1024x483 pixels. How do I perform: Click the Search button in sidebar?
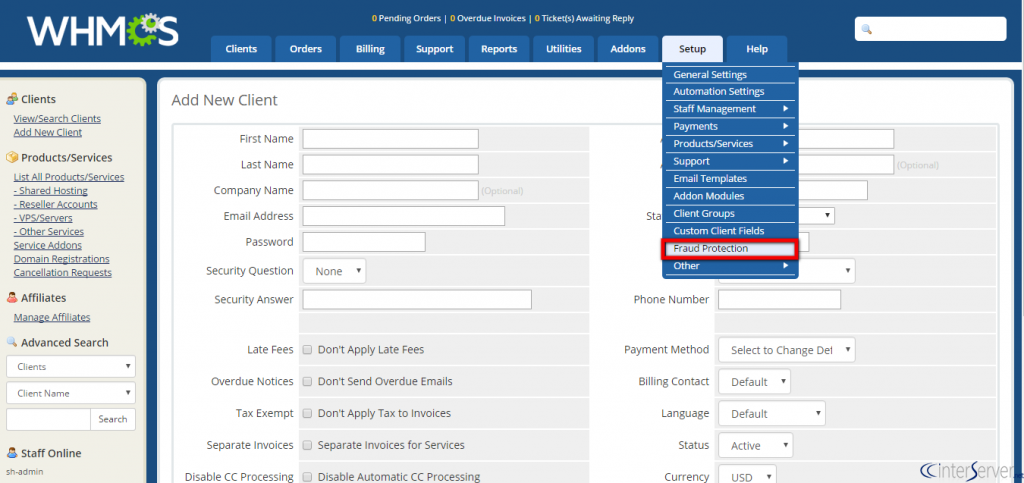[113, 420]
